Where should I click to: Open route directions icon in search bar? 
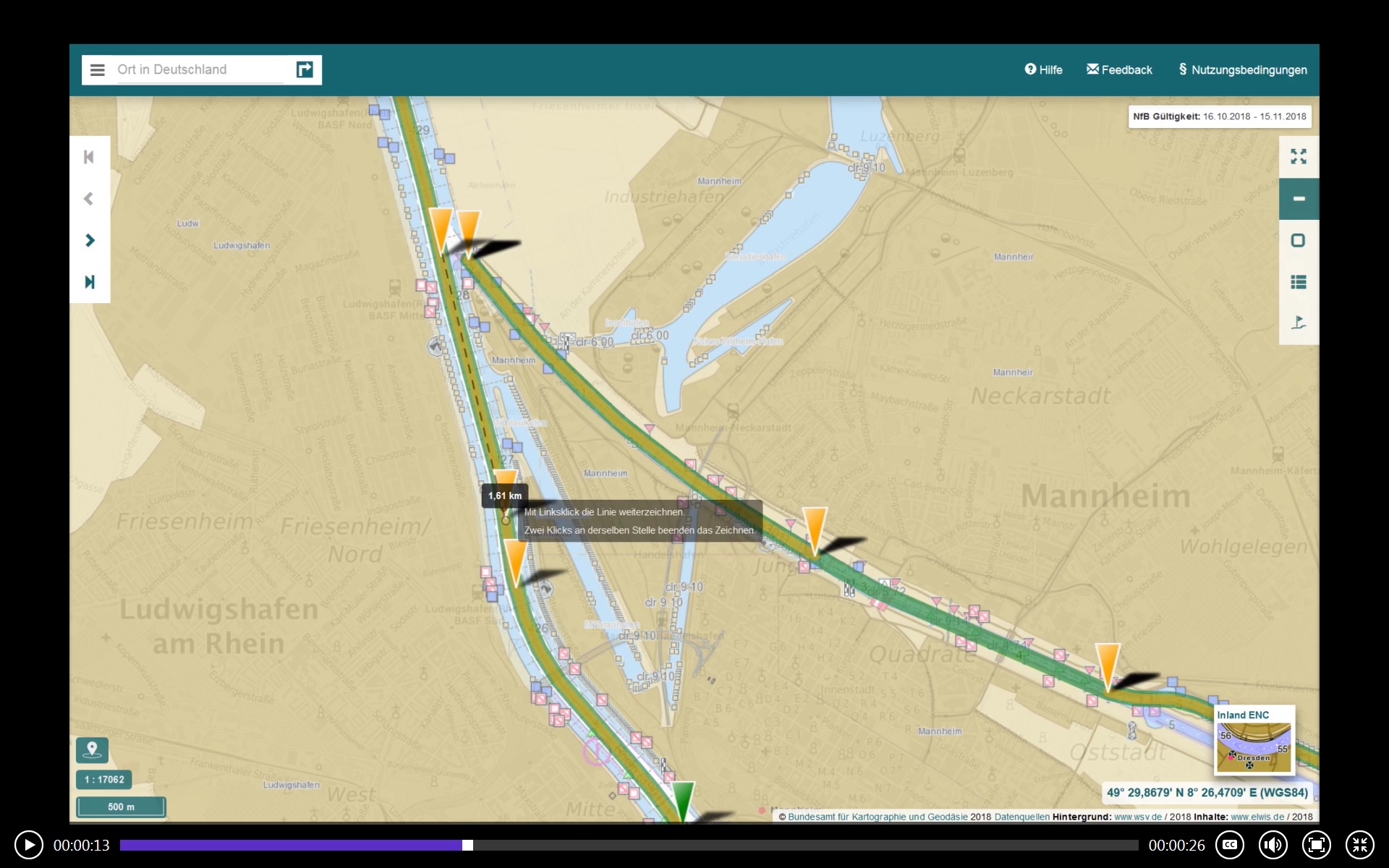pos(305,69)
